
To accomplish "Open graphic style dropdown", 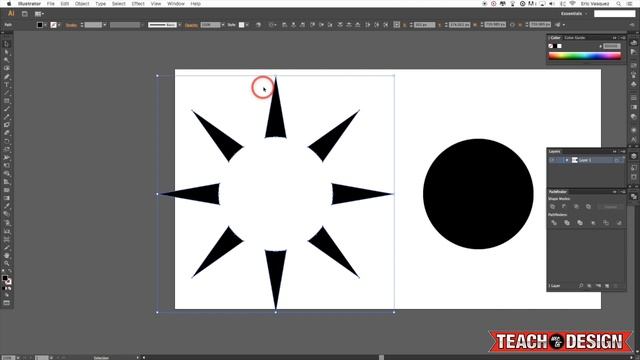I will tap(247, 25).
